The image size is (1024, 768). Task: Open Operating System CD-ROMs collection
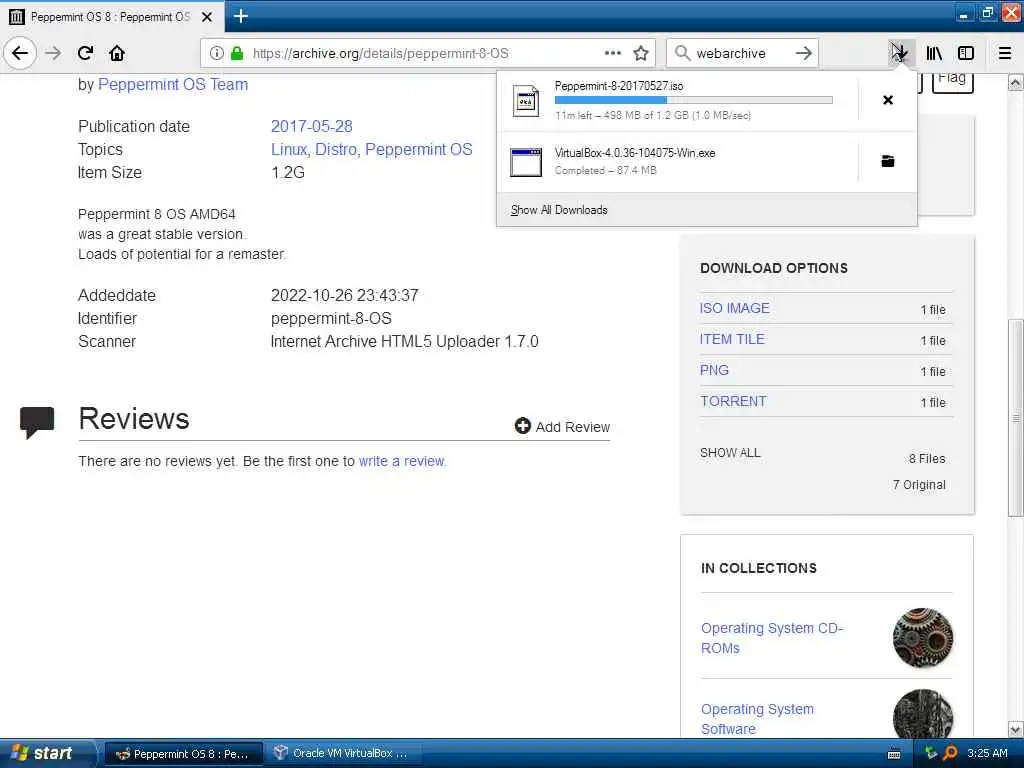(772, 638)
